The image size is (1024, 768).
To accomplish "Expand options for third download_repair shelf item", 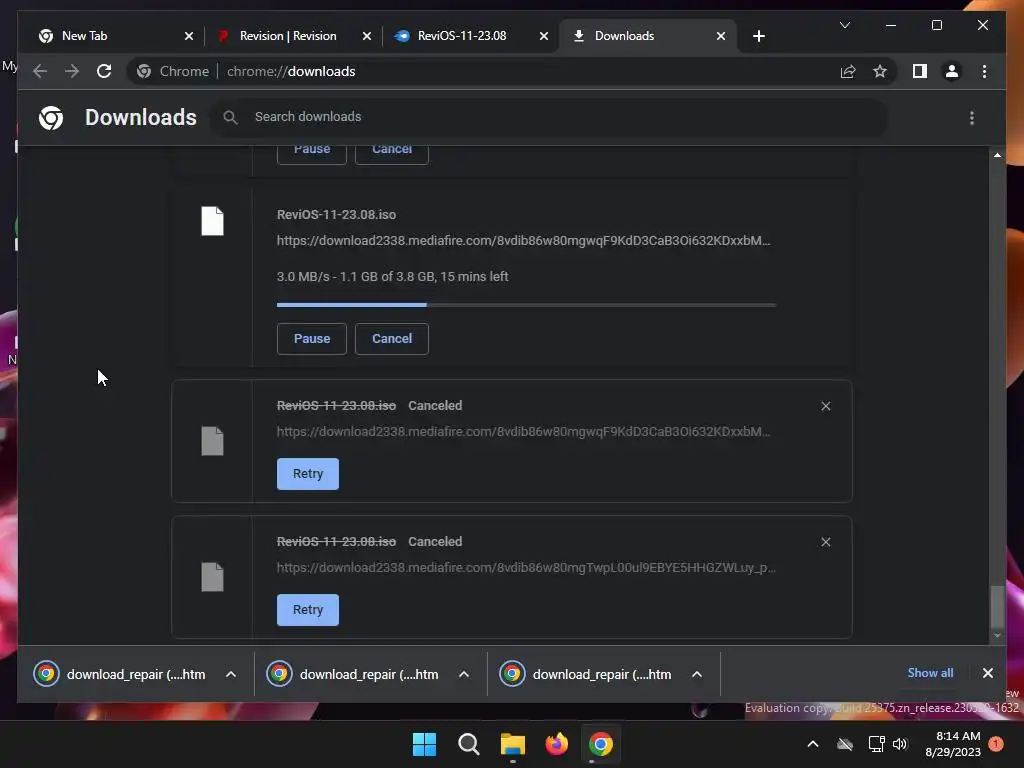I will click(x=697, y=675).
